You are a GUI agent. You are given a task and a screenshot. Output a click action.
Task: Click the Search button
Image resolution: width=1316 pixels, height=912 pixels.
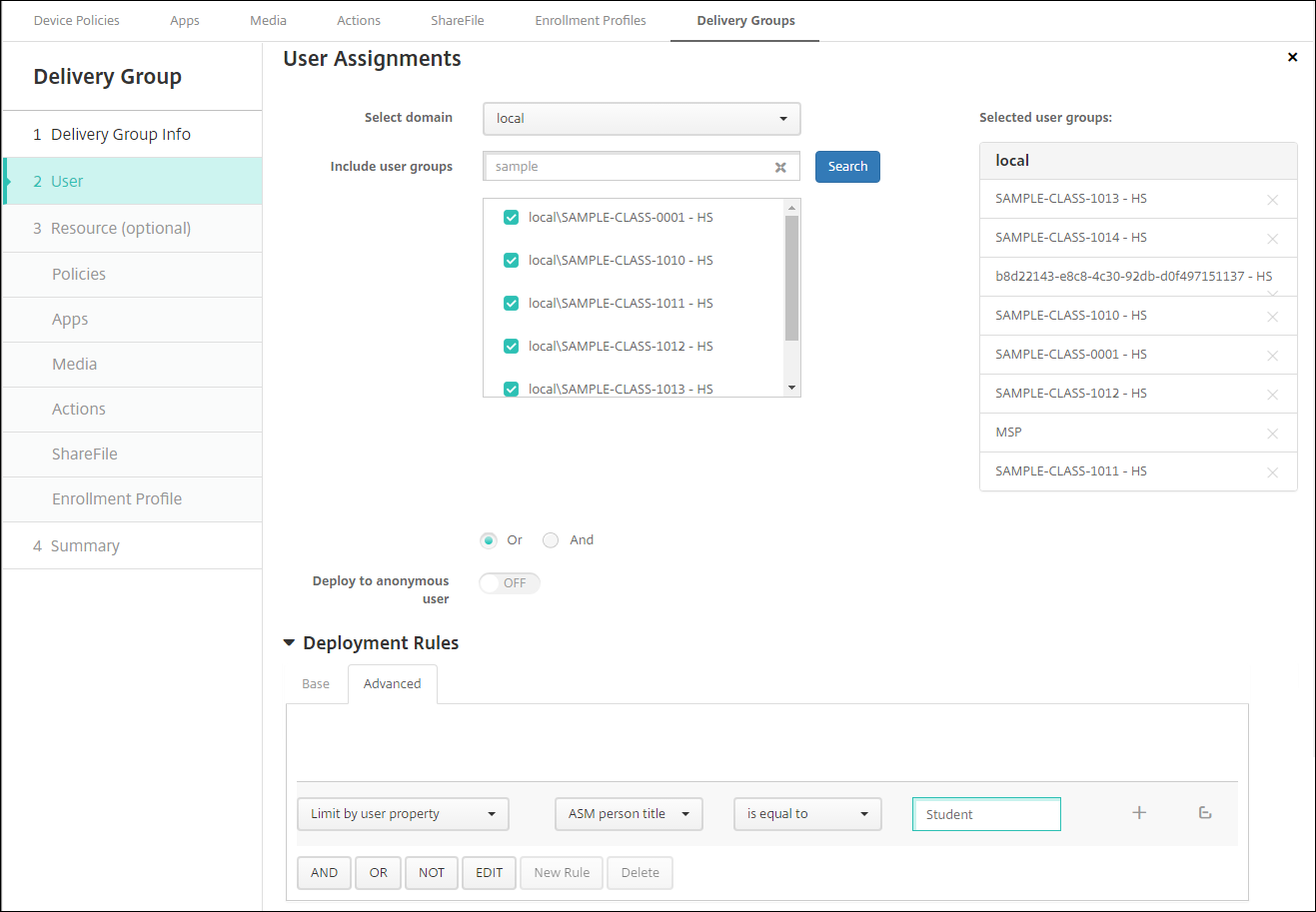point(847,167)
